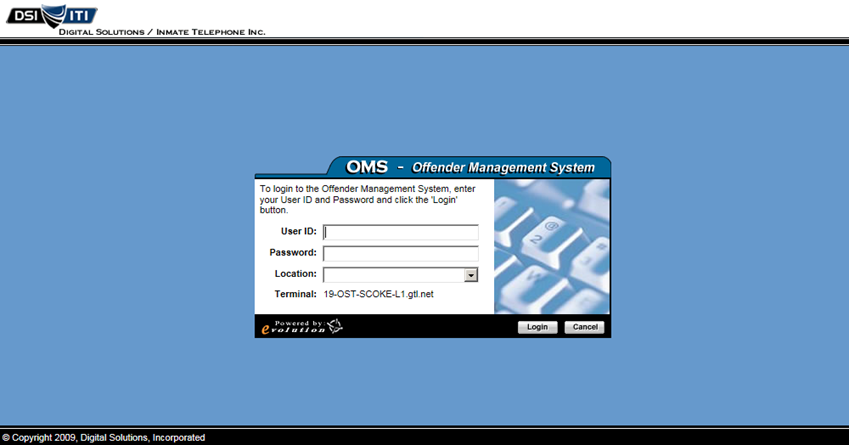Expand the Location dropdown arrow
The width and height of the screenshot is (849, 445).
click(x=471, y=275)
